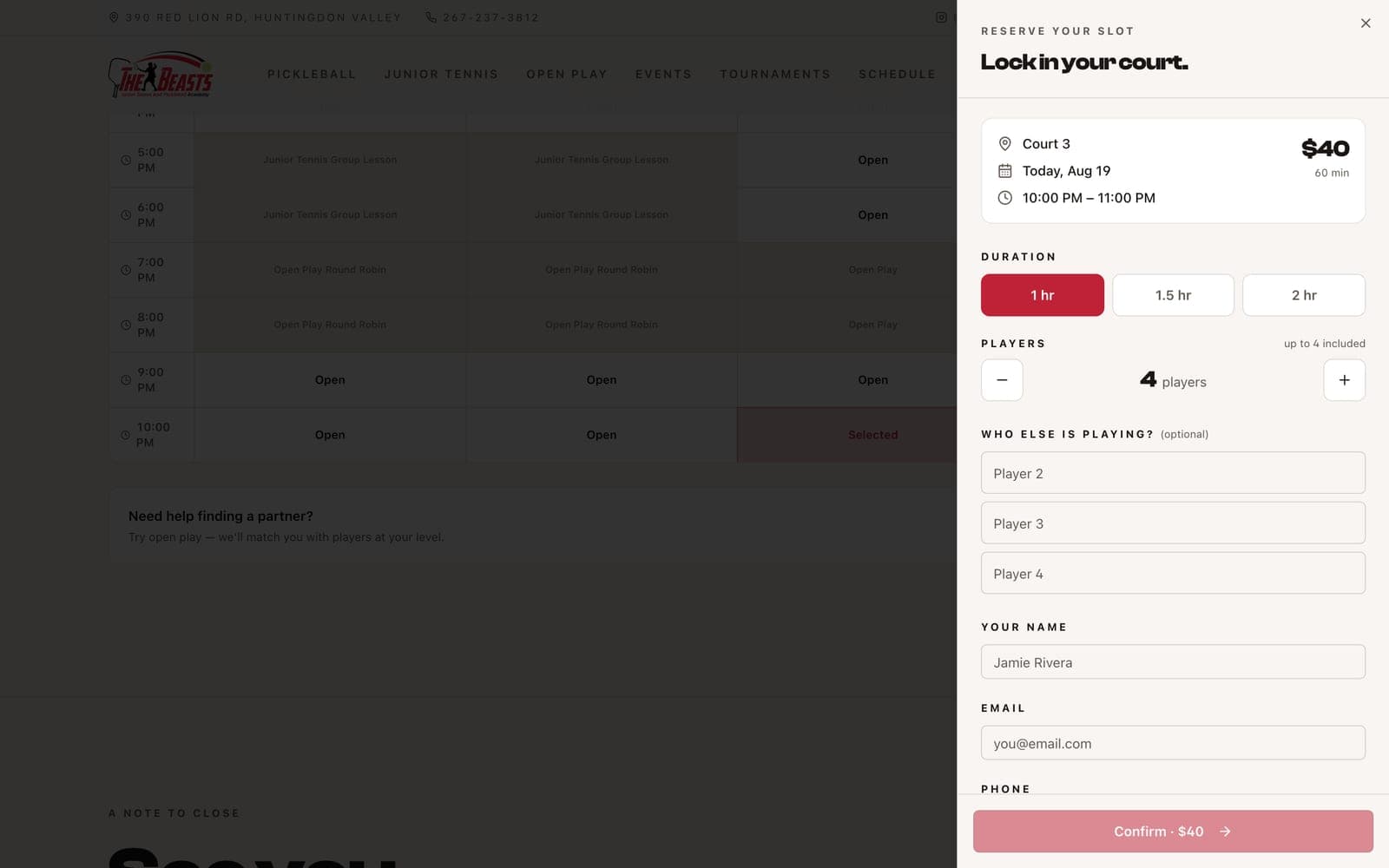1389x868 pixels.
Task: Select the 1 hr duration option
Action: pos(1043,295)
